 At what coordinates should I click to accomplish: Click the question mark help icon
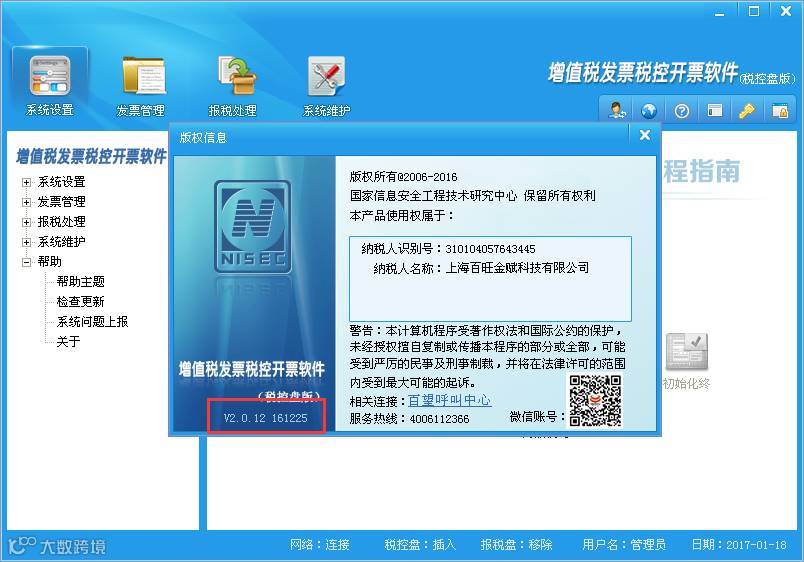coord(681,110)
